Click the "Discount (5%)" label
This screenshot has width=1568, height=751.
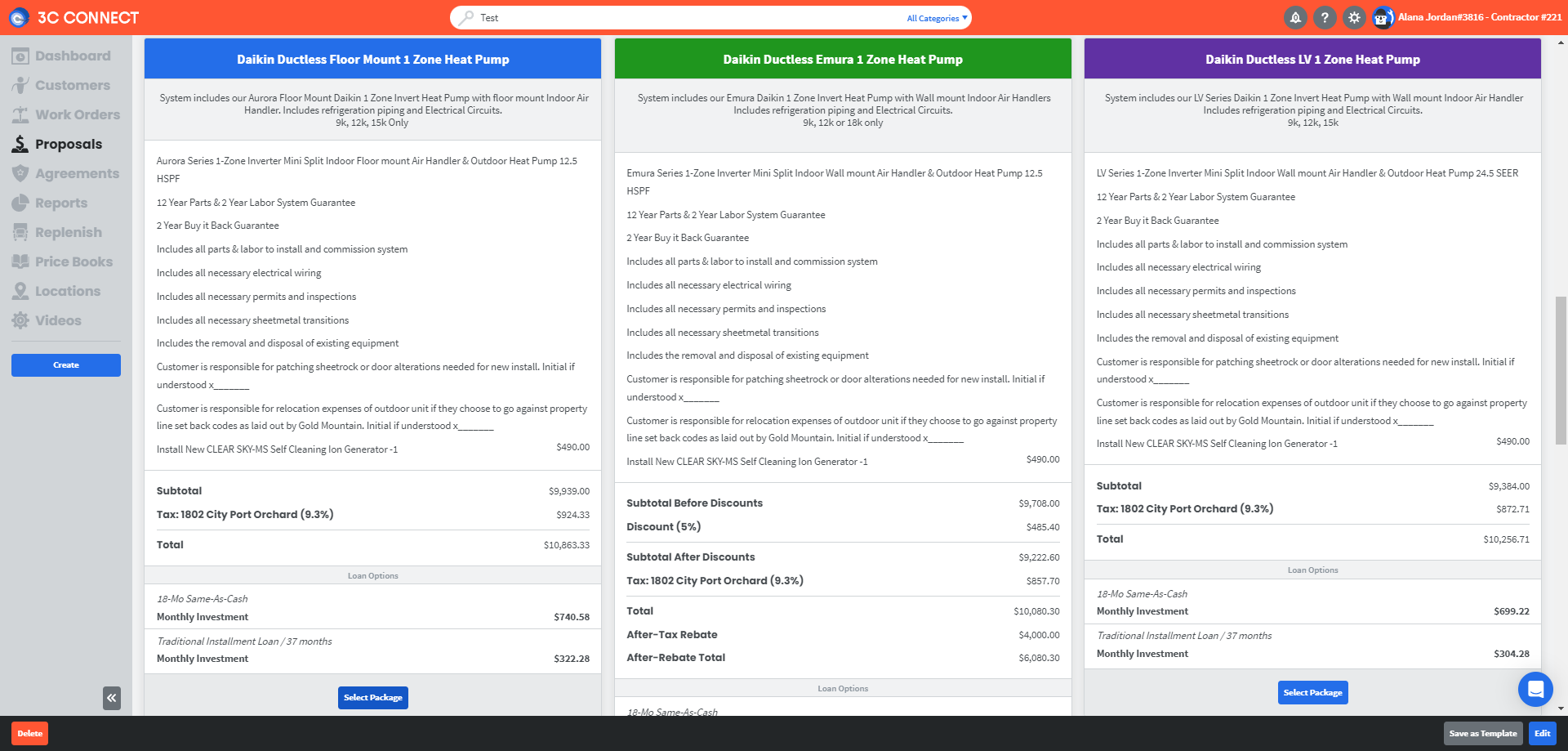664,527
